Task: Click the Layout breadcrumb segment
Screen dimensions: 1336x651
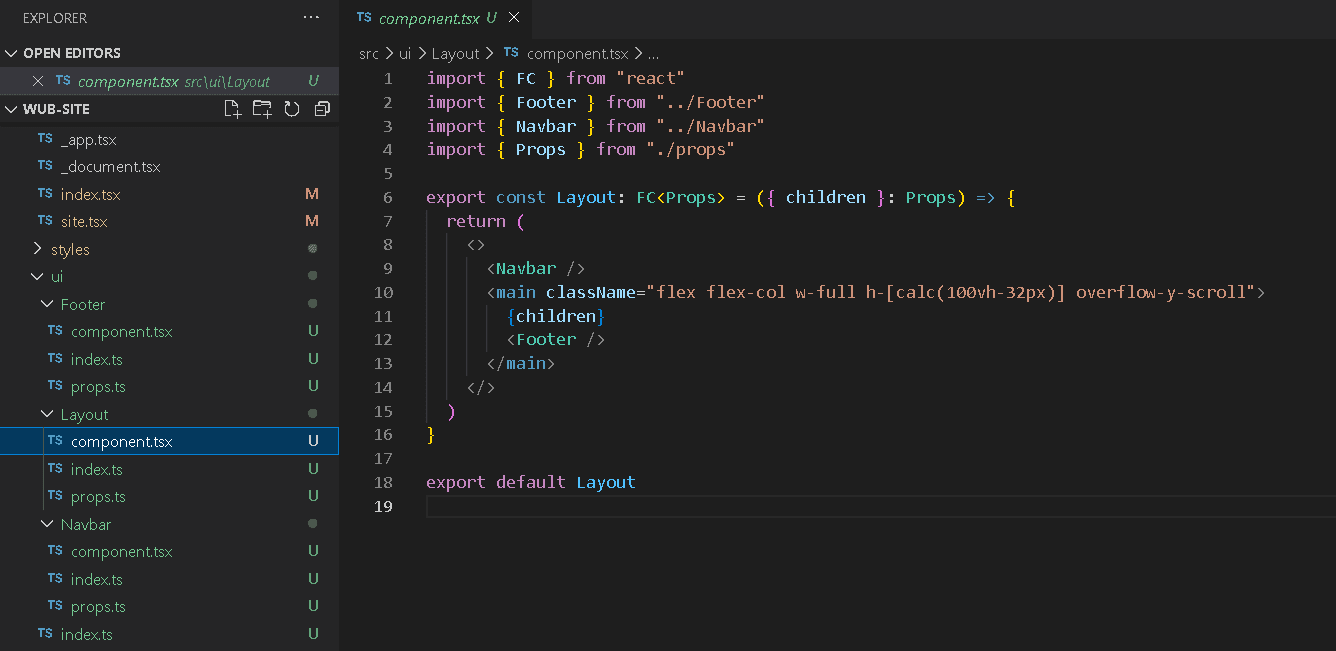Action: click(455, 54)
